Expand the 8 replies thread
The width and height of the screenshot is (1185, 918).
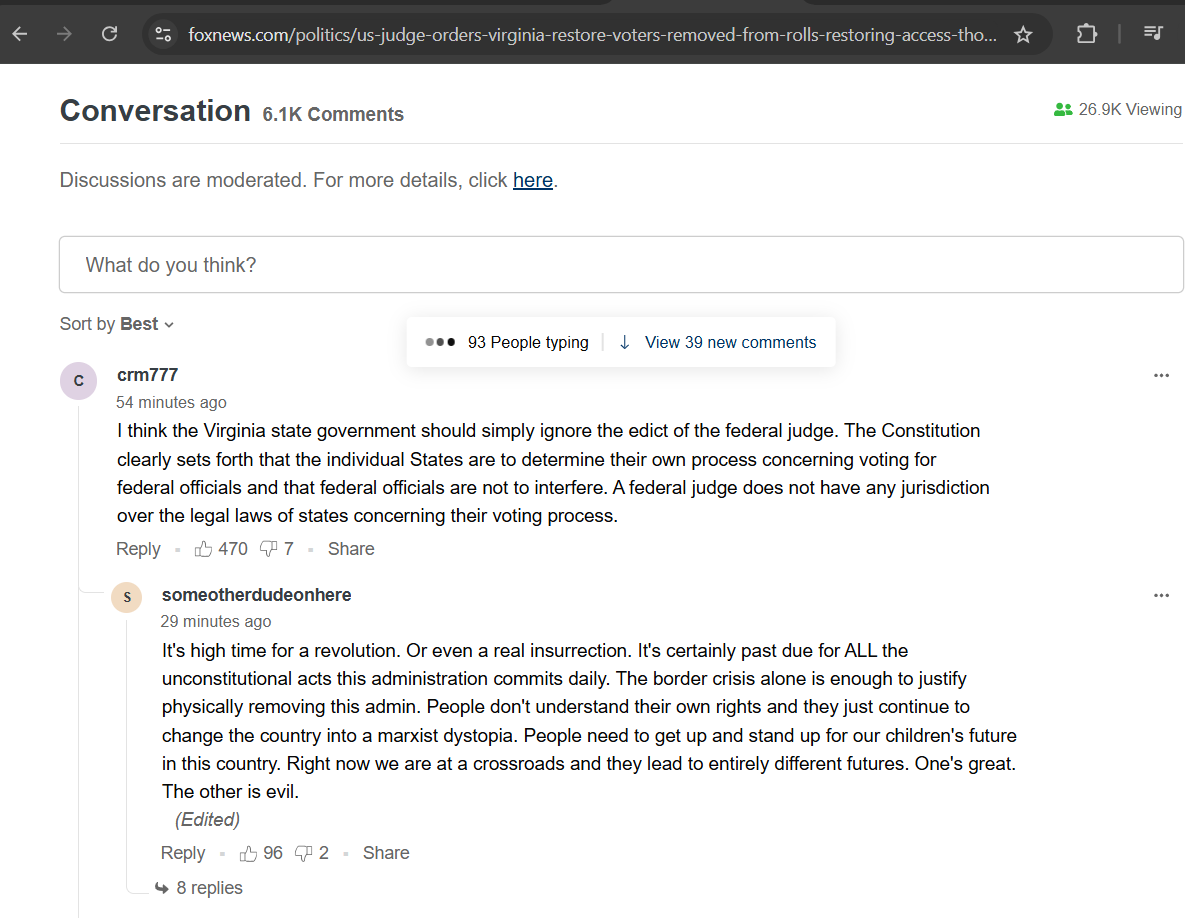pos(200,888)
